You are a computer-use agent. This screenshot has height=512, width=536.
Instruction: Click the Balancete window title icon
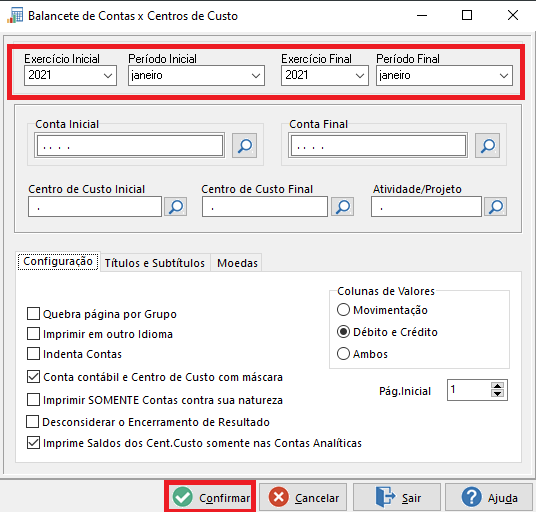click(15, 16)
